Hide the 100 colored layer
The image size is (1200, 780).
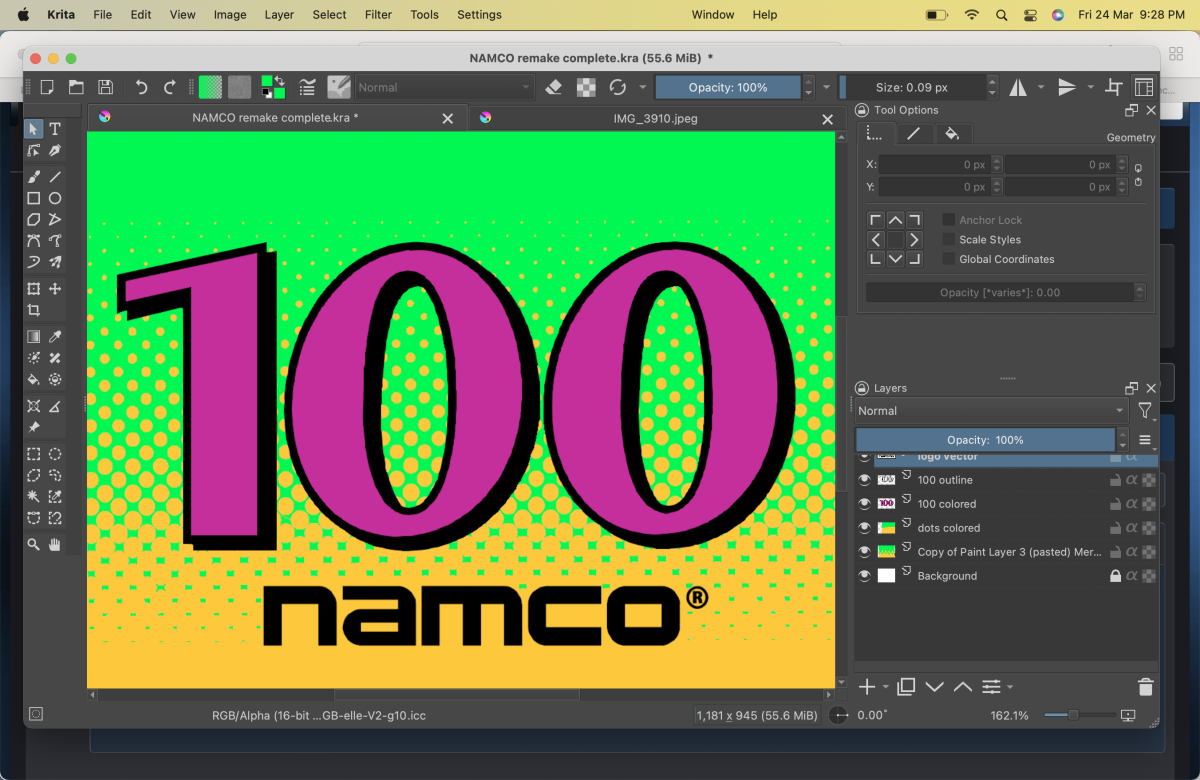click(x=865, y=504)
